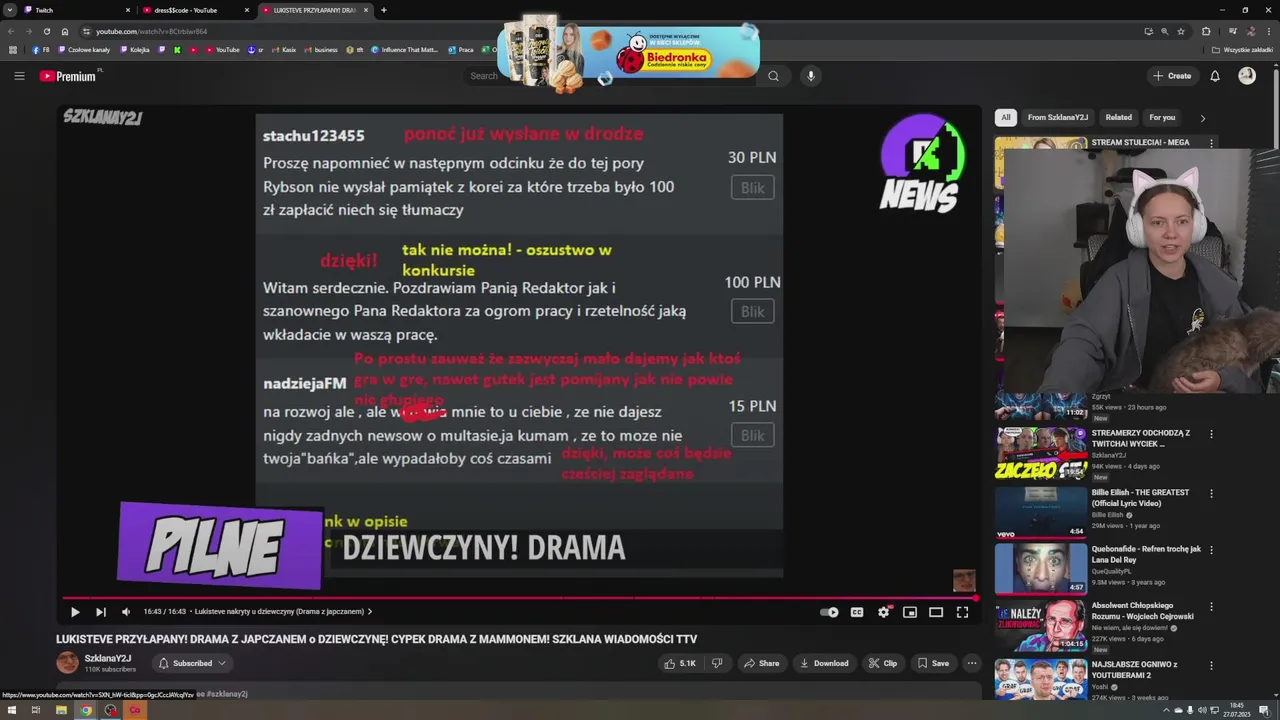
Task: Open Billie Eilish THE GREATEST video title
Action: [x=1140, y=498]
